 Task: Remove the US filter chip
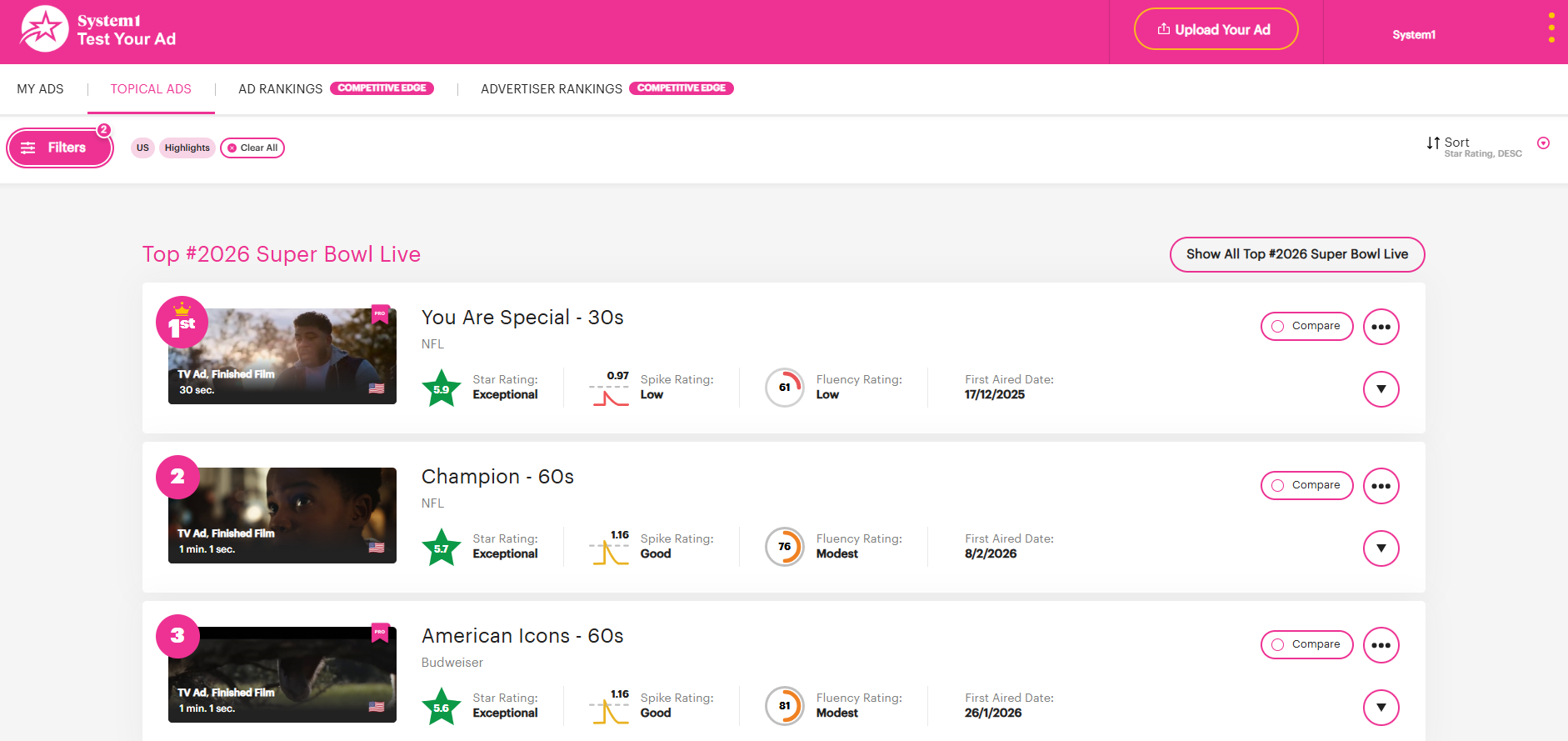[x=142, y=148]
